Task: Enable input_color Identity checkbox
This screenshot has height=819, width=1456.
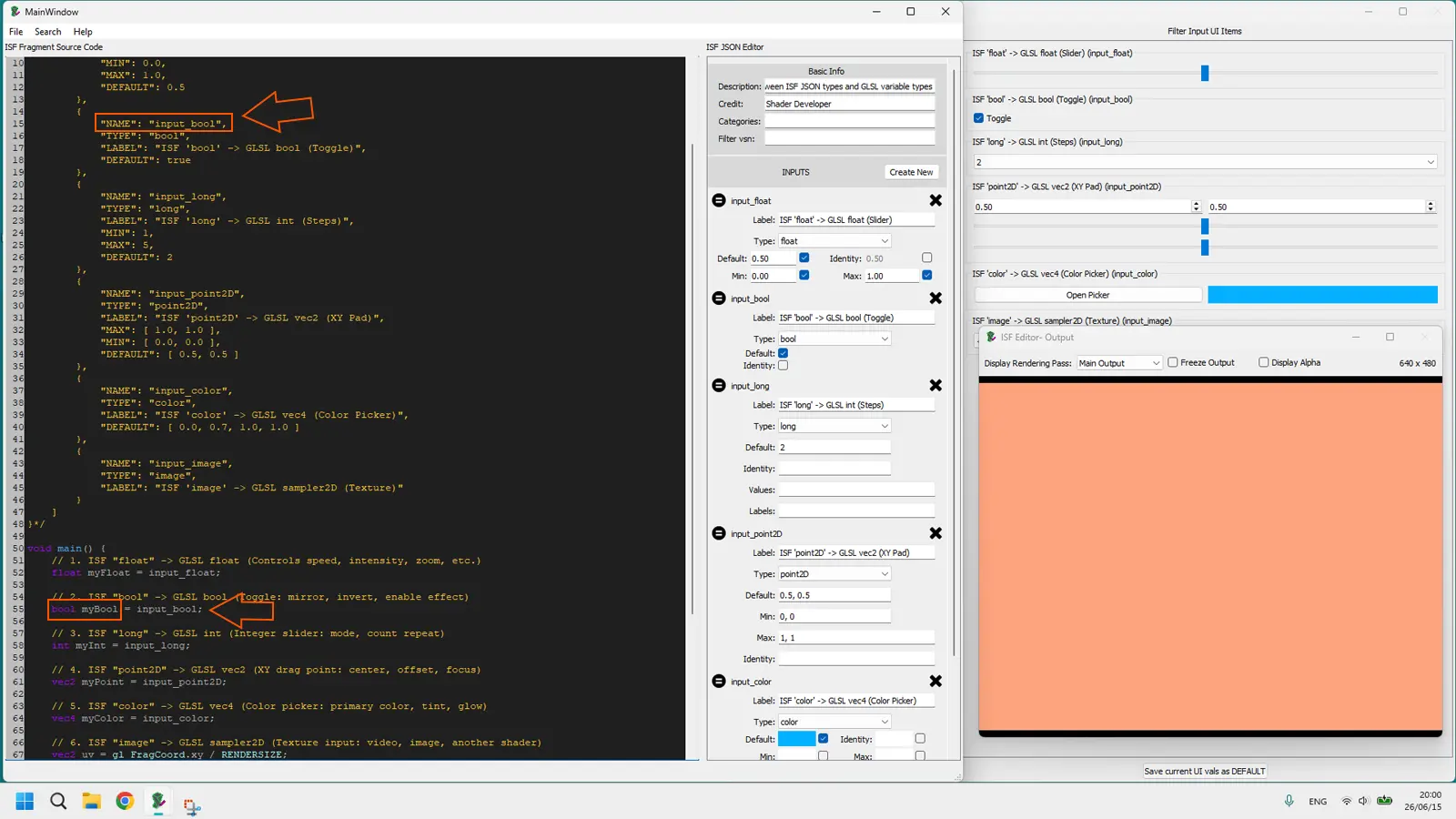Action: [920, 739]
